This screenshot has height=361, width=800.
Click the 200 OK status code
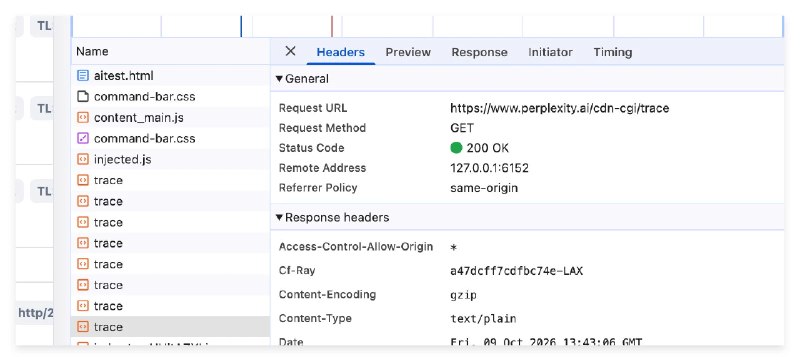point(487,148)
